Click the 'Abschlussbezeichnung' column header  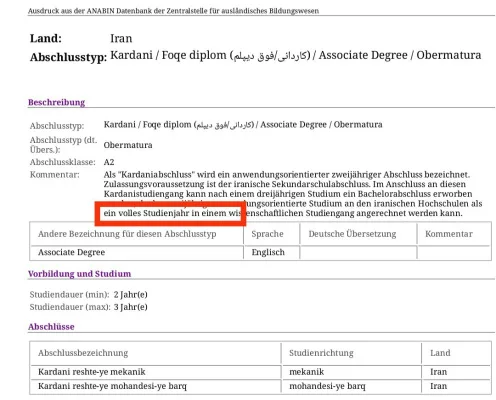(x=83, y=353)
